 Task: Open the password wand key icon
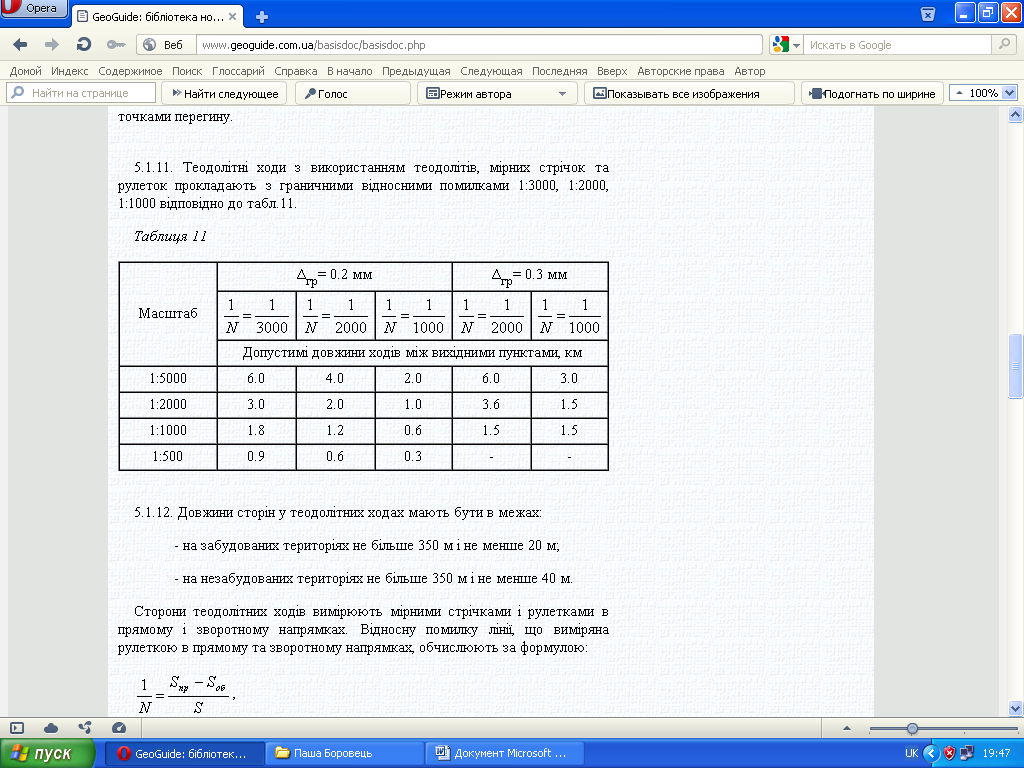pyautogui.click(x=116, y=44)
